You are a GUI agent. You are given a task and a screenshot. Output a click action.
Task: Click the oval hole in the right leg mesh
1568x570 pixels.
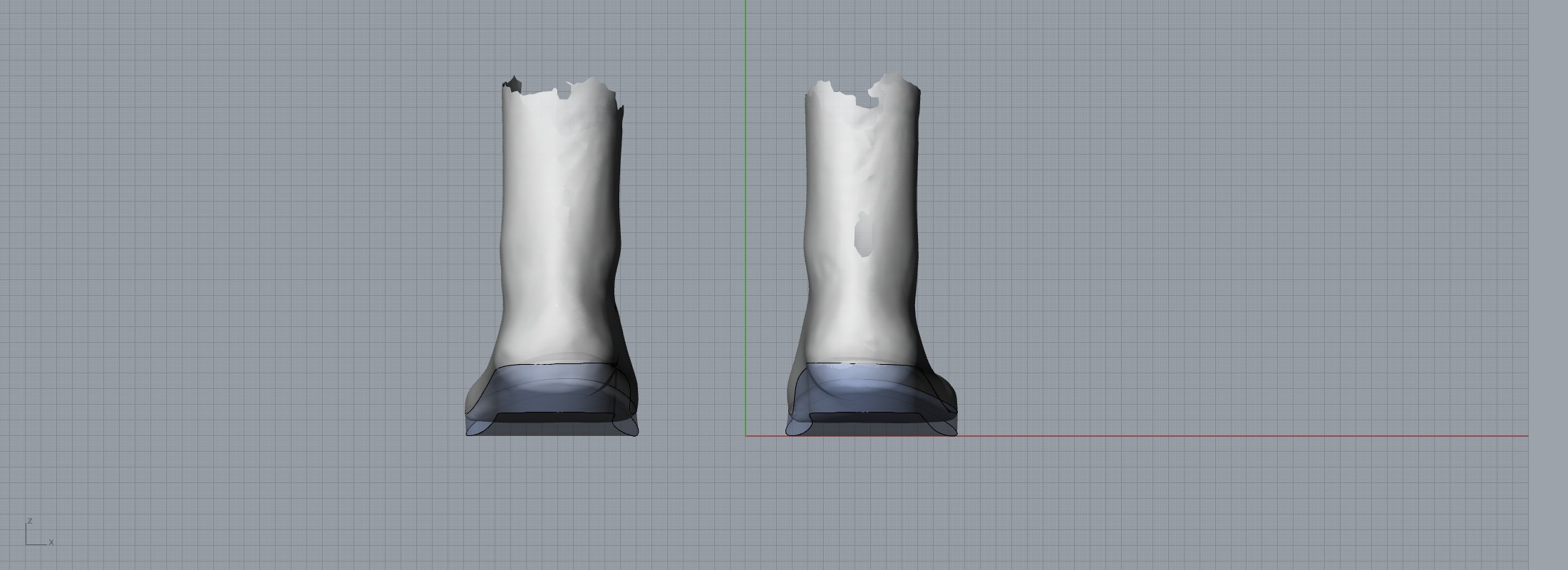pyautogui.click(x=865, y=233)
